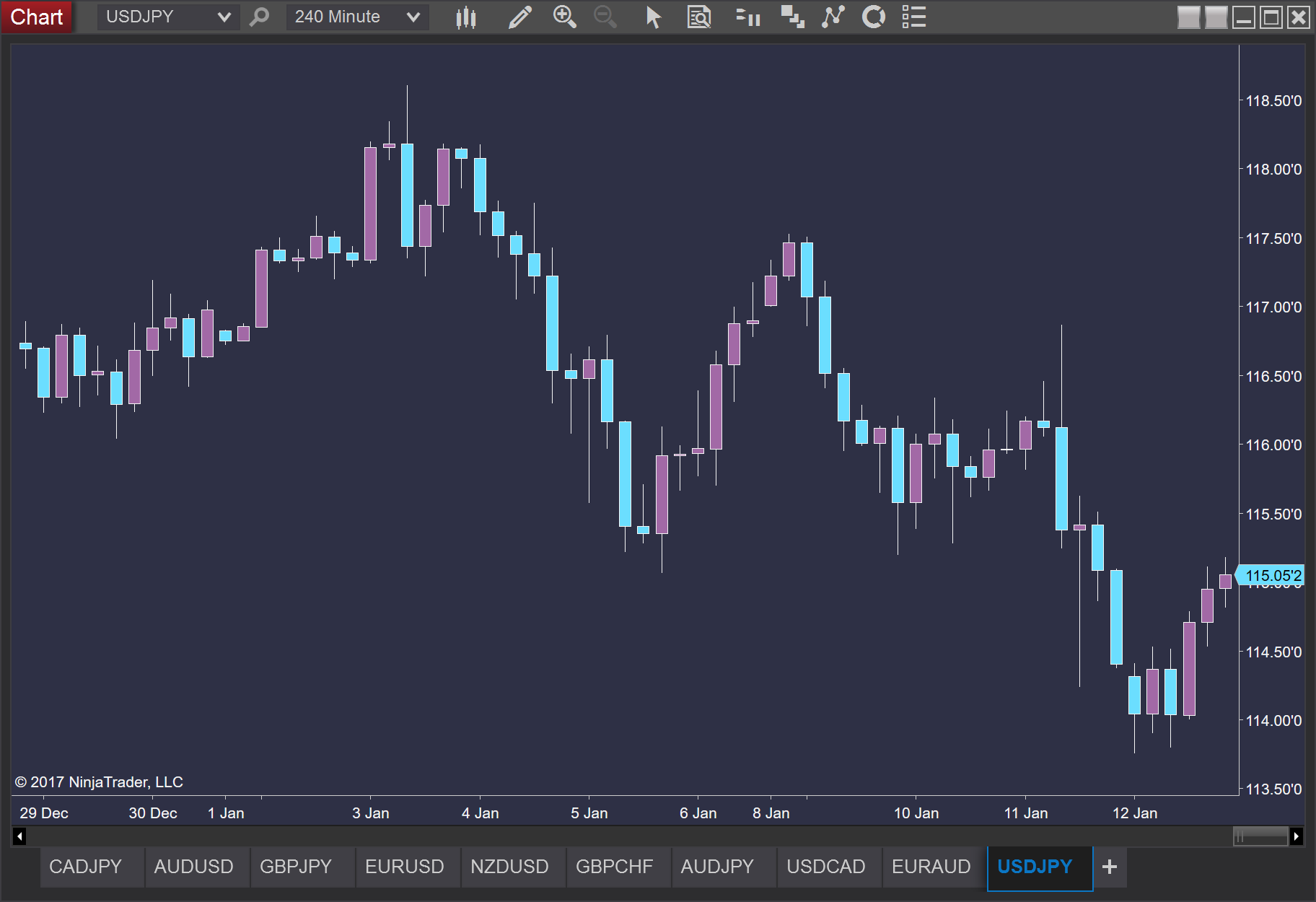Image resolution: width=1316 pixels, height=902 pixels.
Task: Open the 240 Minute interval dropdown
Action: [x=357, y=17]
